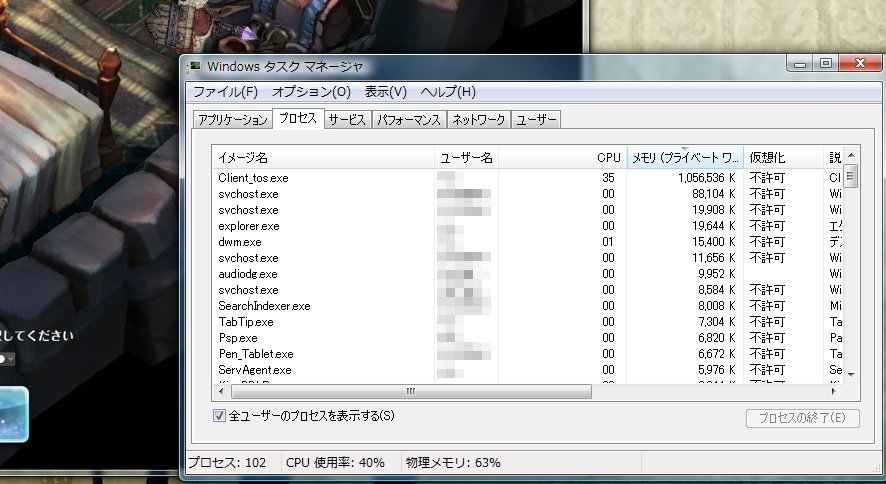The width and height of the screenshot is (886, 484).
Task: Click the process list scroll-down arrow
Action: pyautogui.click(x=851, y=374)
